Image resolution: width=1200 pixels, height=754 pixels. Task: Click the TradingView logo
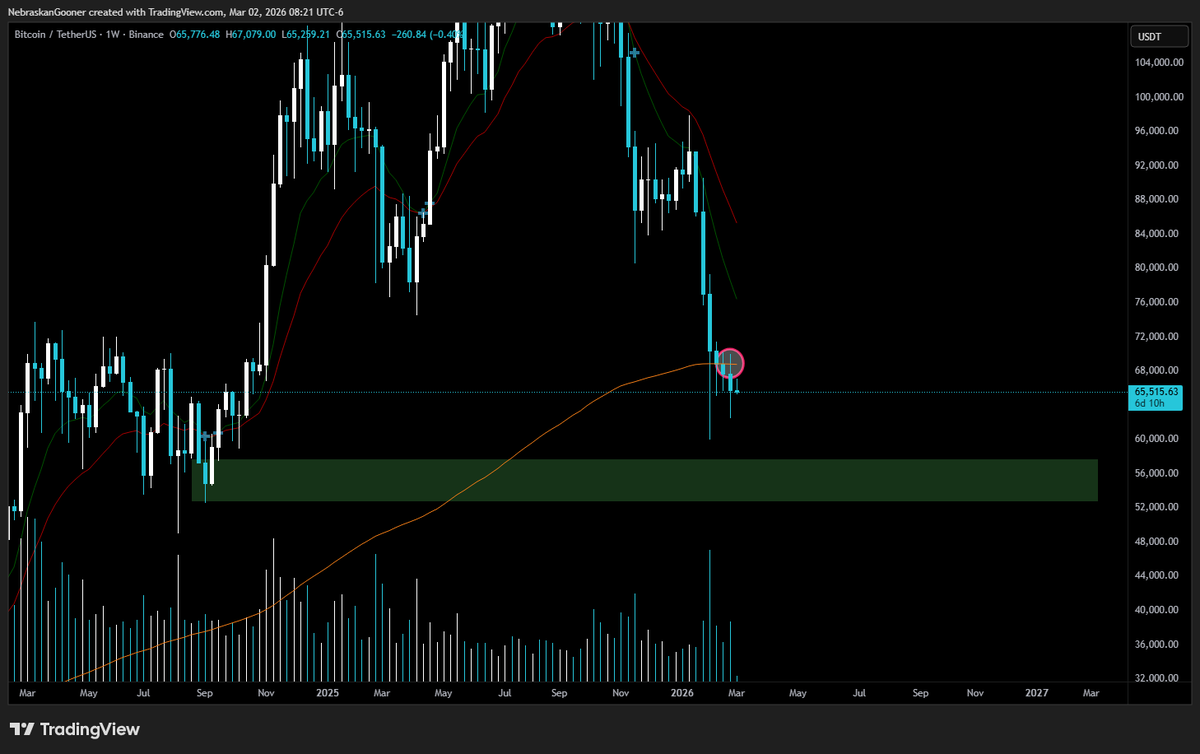75,730
